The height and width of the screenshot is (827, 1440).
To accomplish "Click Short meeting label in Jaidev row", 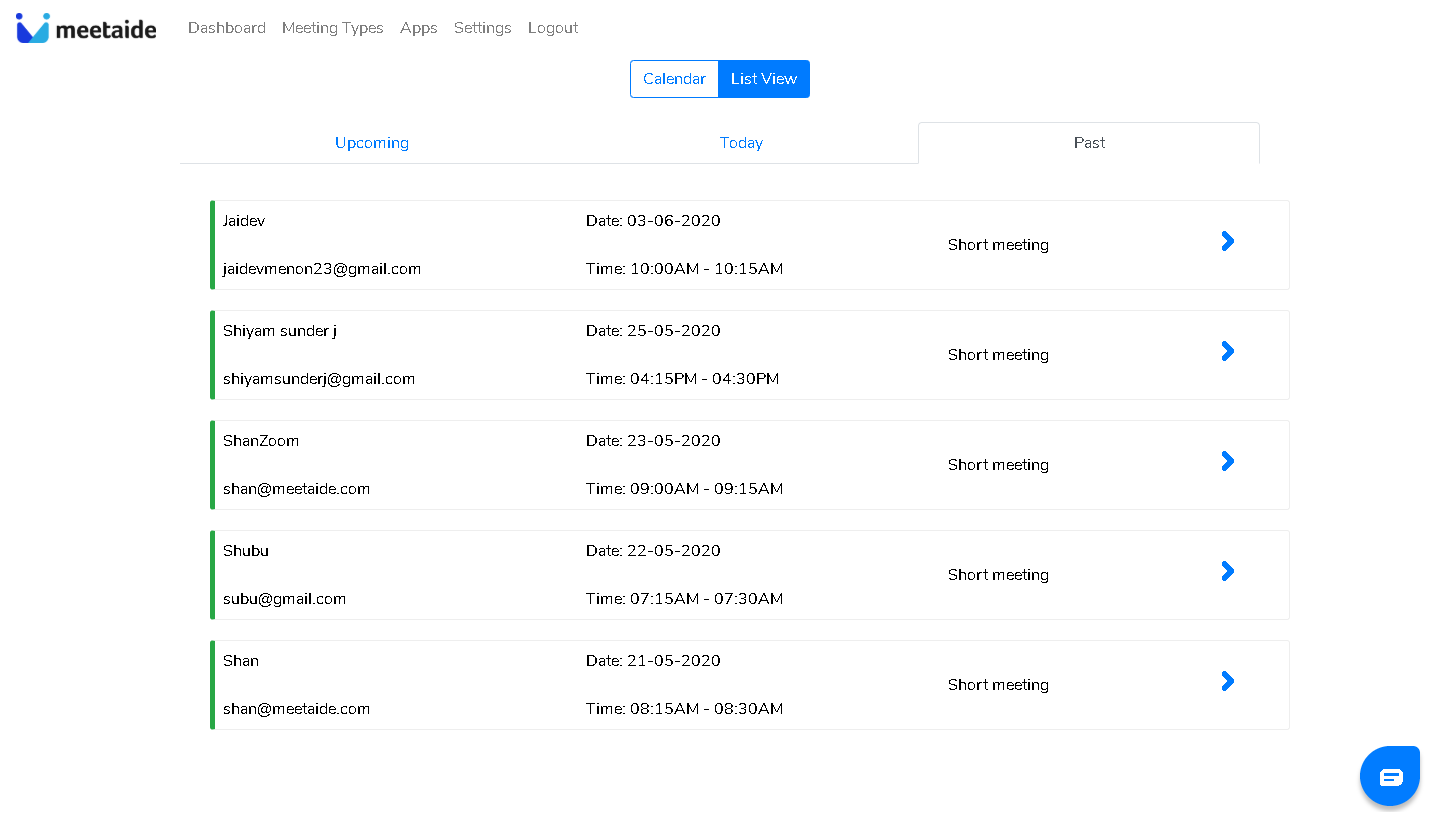I will click(x=998, y=245).
